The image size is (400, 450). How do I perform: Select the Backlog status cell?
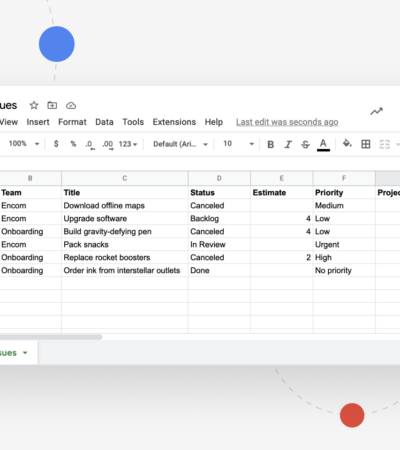click(x=219, y=218)
